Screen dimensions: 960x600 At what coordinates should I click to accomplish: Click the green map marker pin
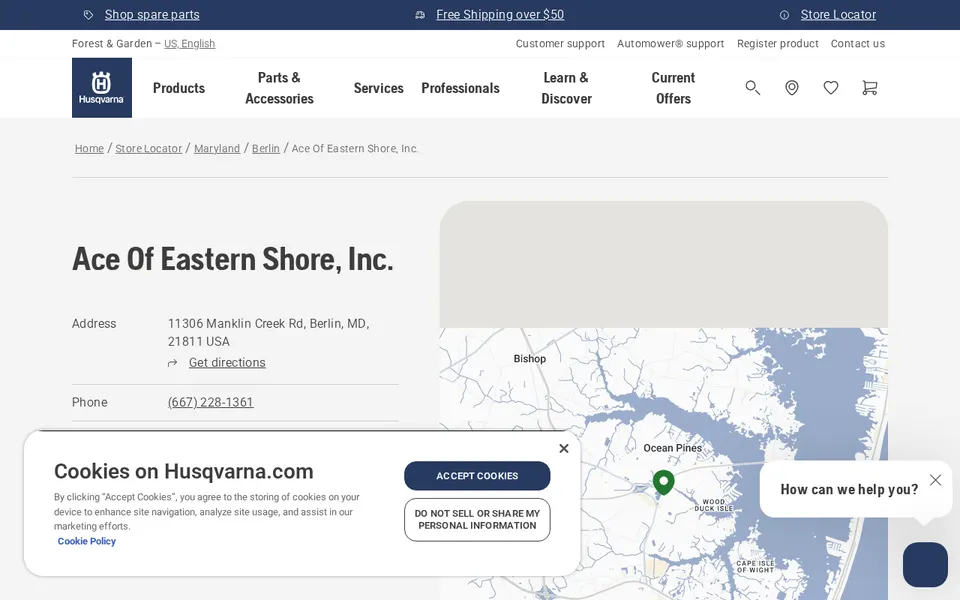(664, 482)
